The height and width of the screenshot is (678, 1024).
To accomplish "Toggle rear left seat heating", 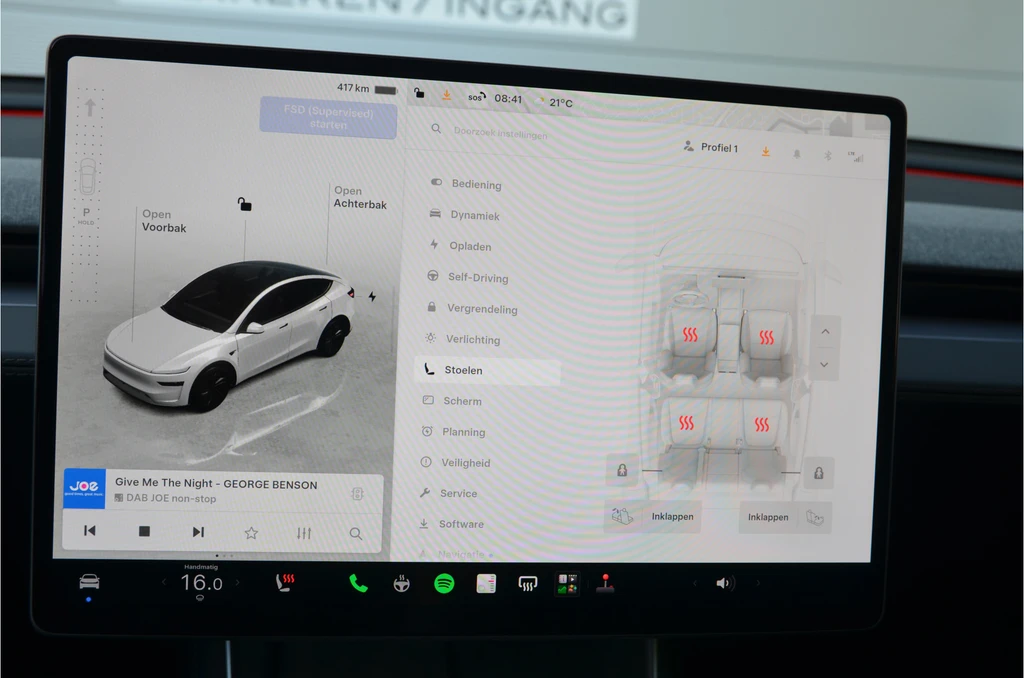I will pos(686,423).
